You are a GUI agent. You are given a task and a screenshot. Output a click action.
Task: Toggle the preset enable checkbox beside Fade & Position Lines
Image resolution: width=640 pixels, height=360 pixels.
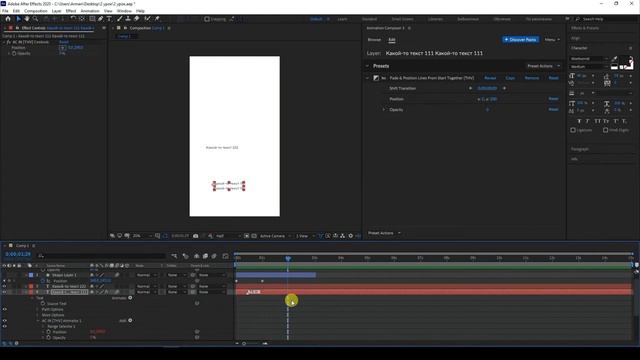pos(376,78)
